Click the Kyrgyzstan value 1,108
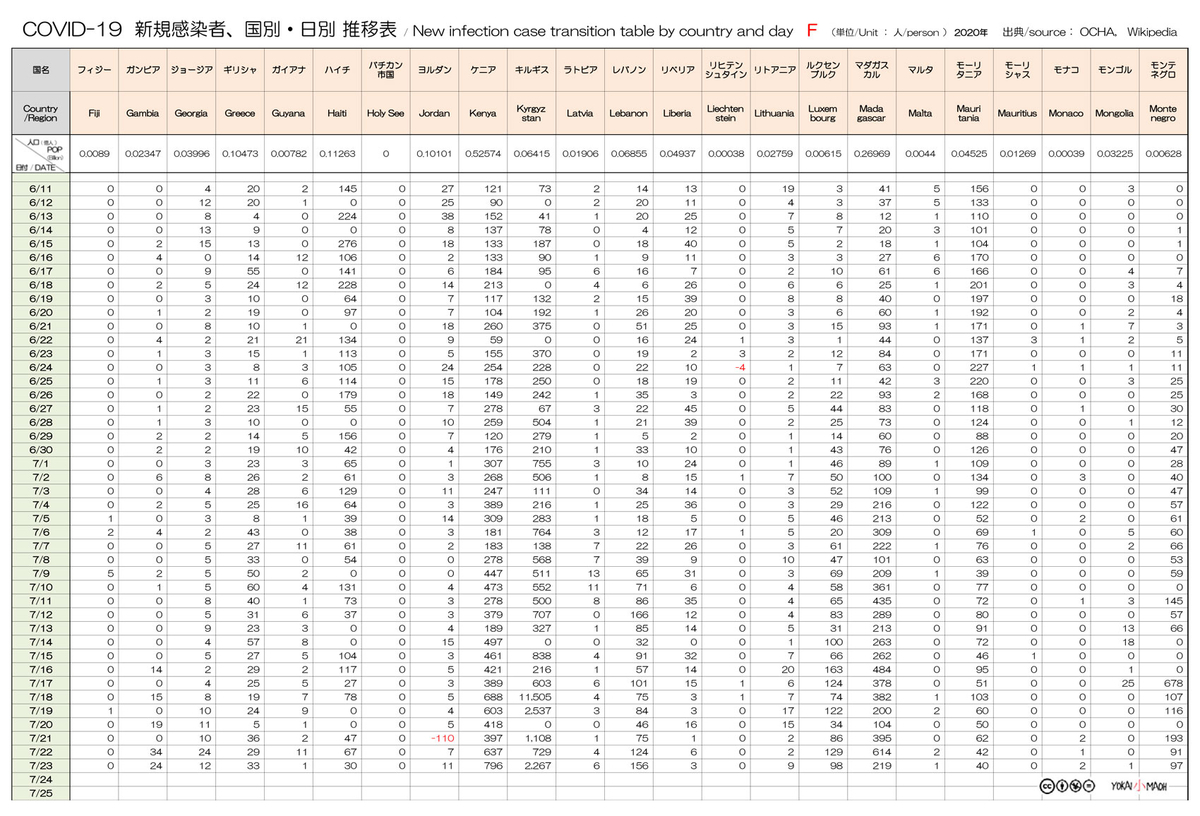 [538, 738]
